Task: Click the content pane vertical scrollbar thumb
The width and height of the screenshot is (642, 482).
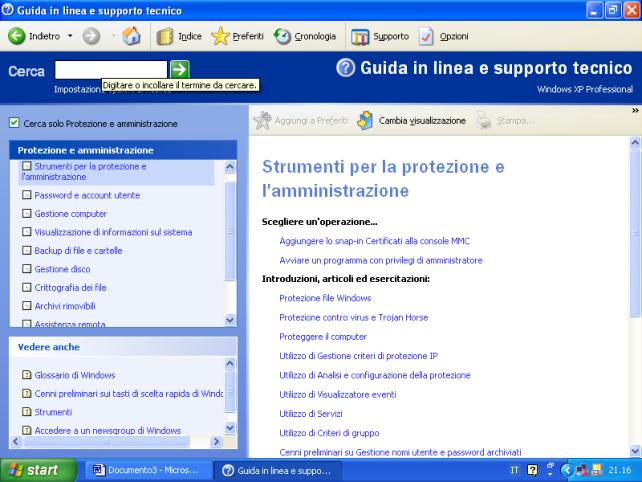Action: click(635, 232)
